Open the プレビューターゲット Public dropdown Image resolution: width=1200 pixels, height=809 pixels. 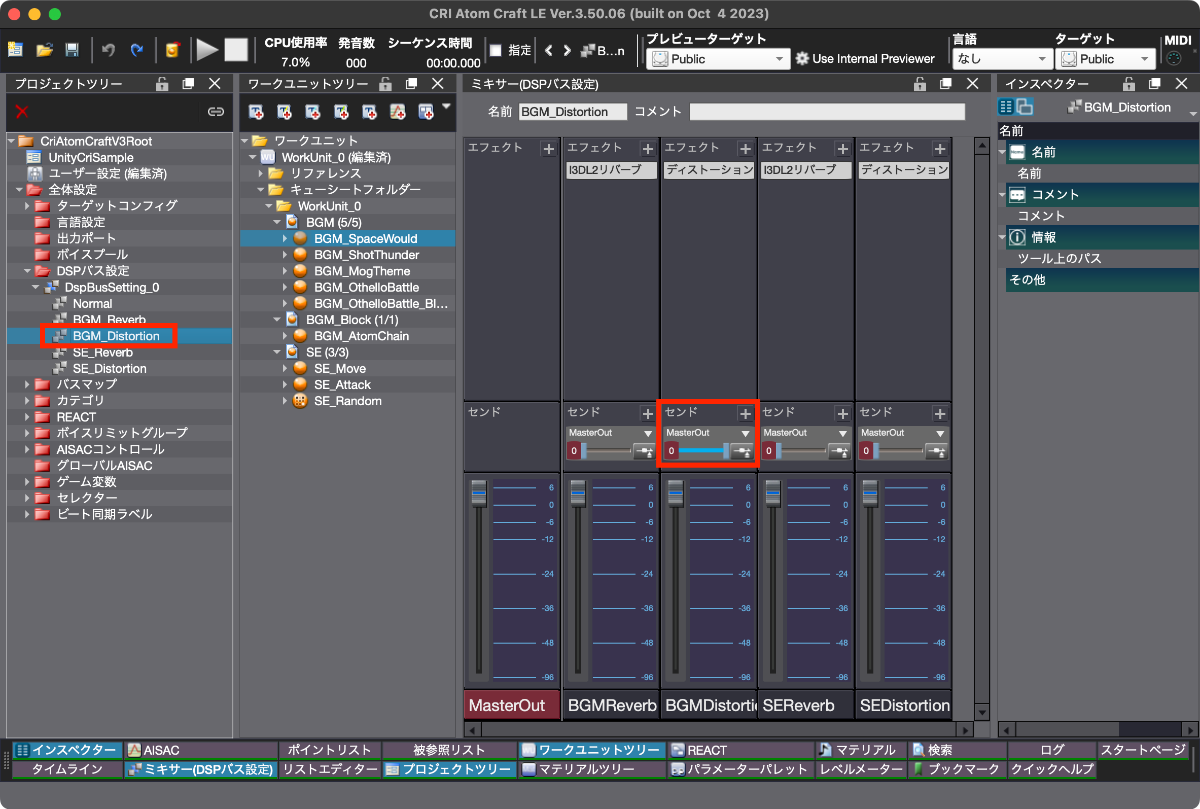pos(717,59)
